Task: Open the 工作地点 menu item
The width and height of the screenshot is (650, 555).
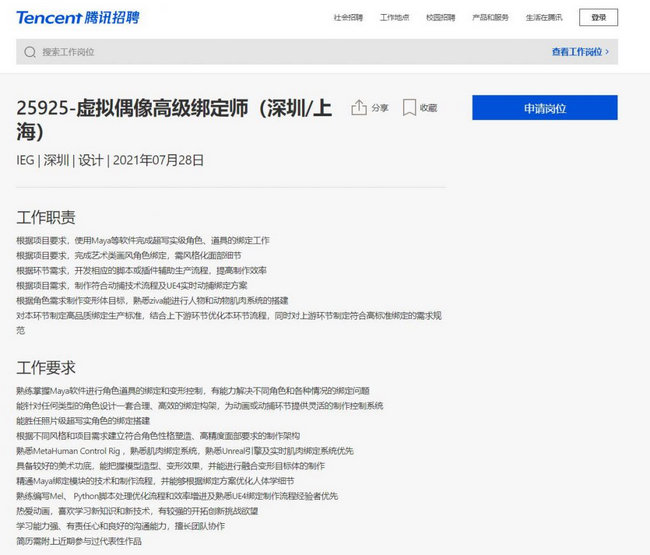Action: click(394, 17)
